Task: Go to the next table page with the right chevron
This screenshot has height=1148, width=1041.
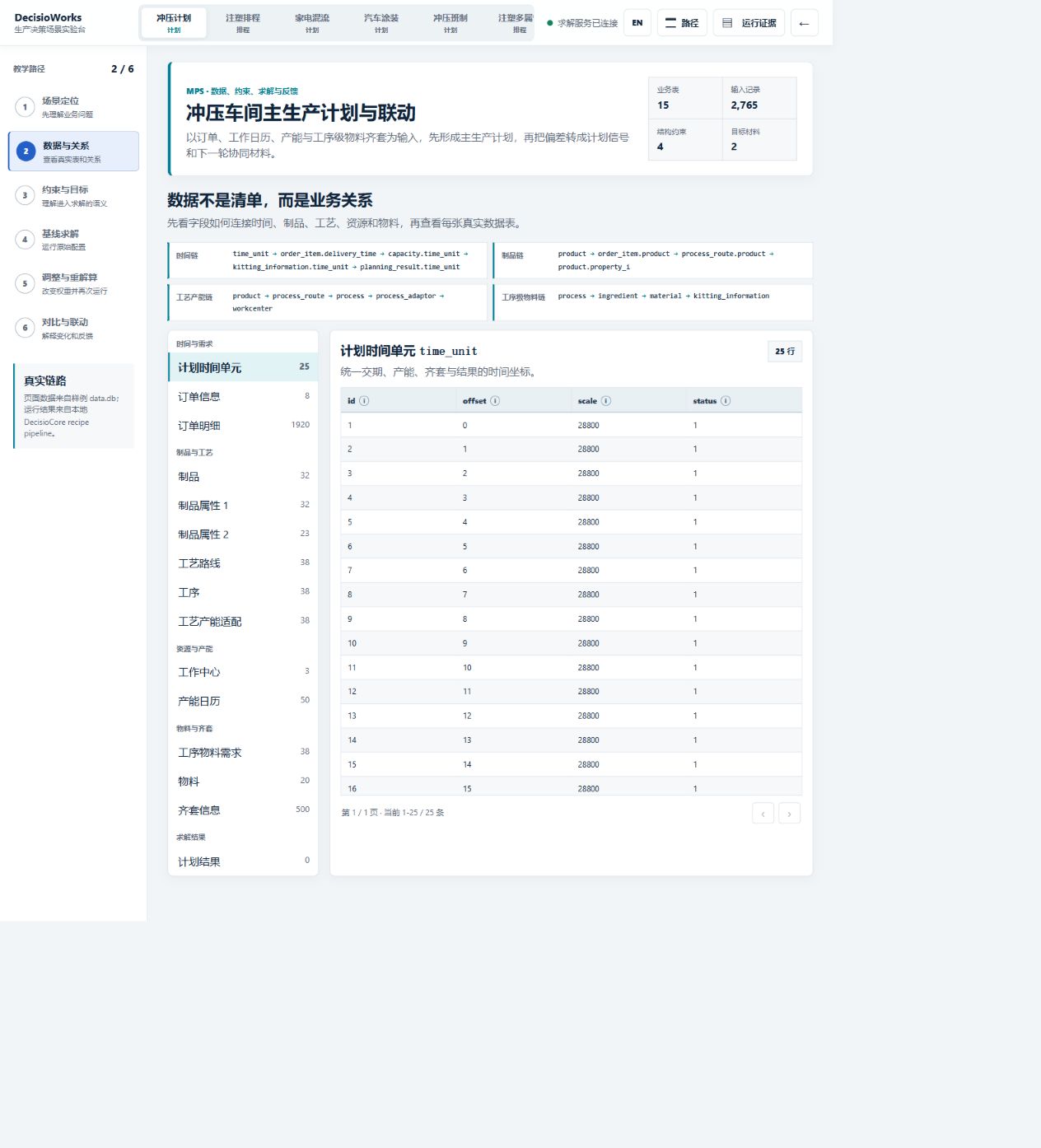Action: pyautogui.click(x=789, y=814)
